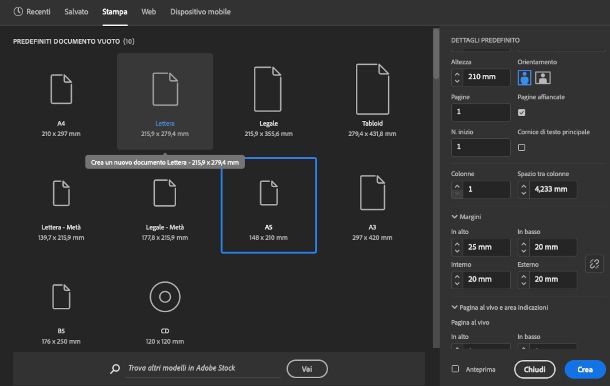The image size is (610, 386).
Task: Click the Adobe Stock search magnifier icon
Action: click(x=115, y=368)
